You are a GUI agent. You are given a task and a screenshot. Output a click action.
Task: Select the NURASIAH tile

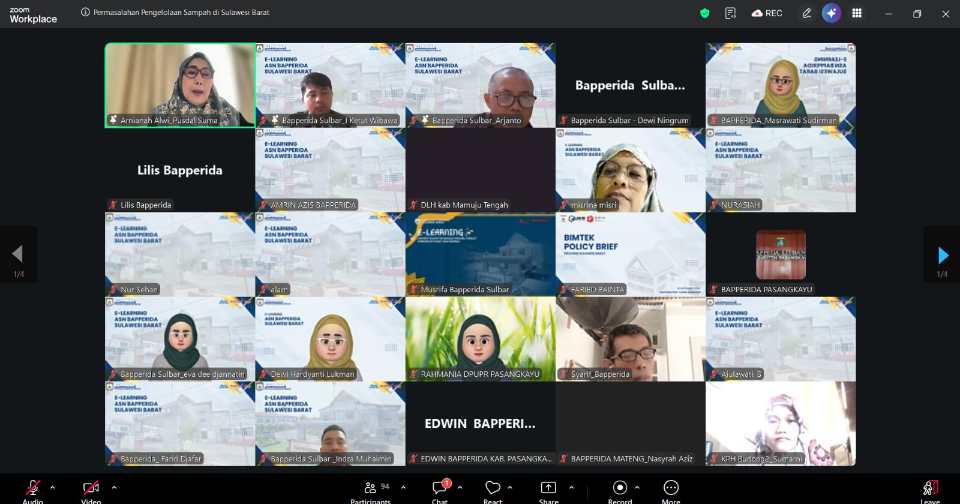coord(781,170)
